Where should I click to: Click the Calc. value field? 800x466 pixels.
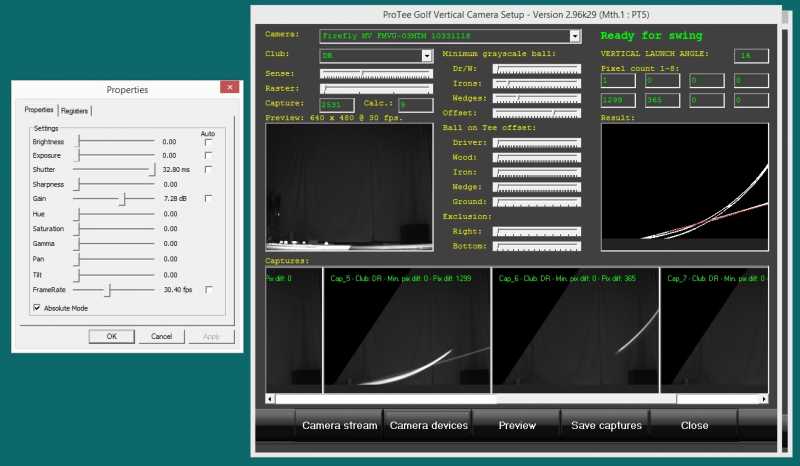(x=416, y=105)
